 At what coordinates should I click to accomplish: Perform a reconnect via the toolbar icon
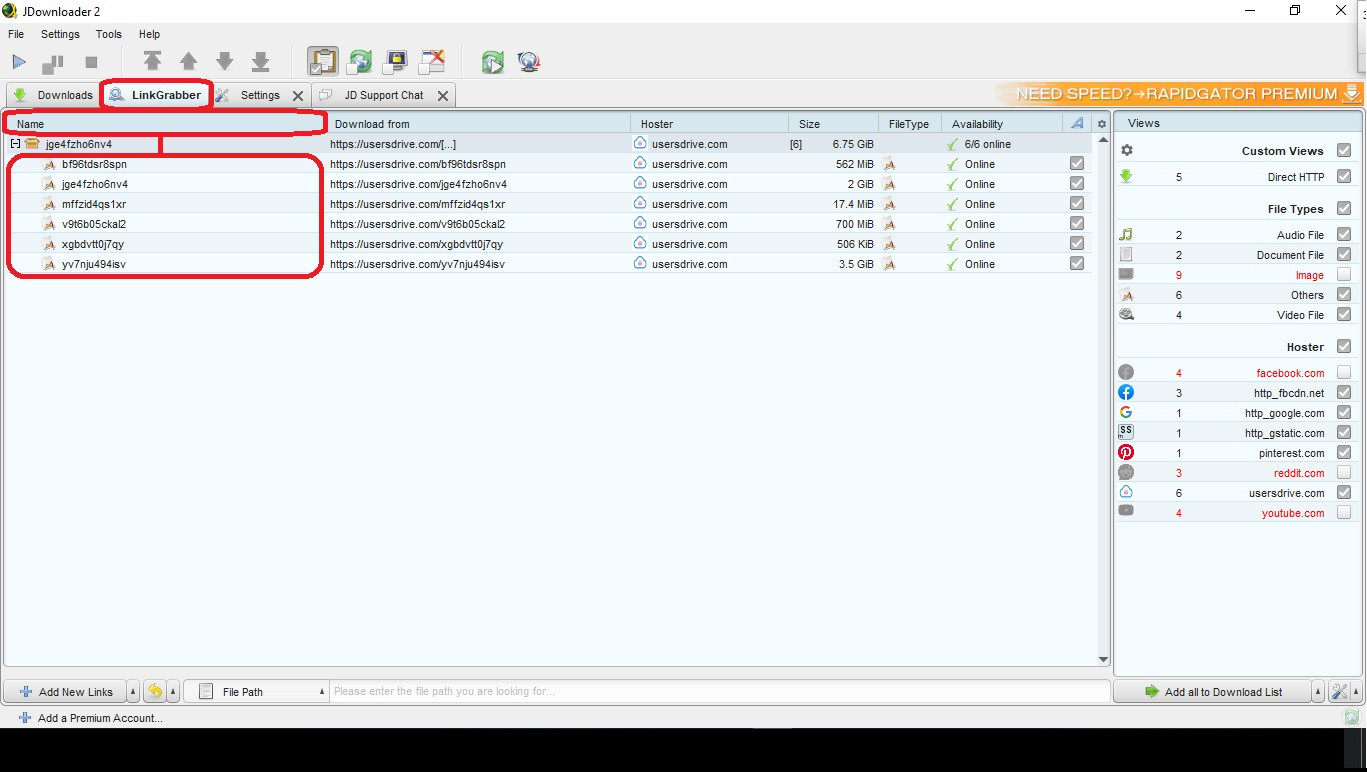point(492,62)
